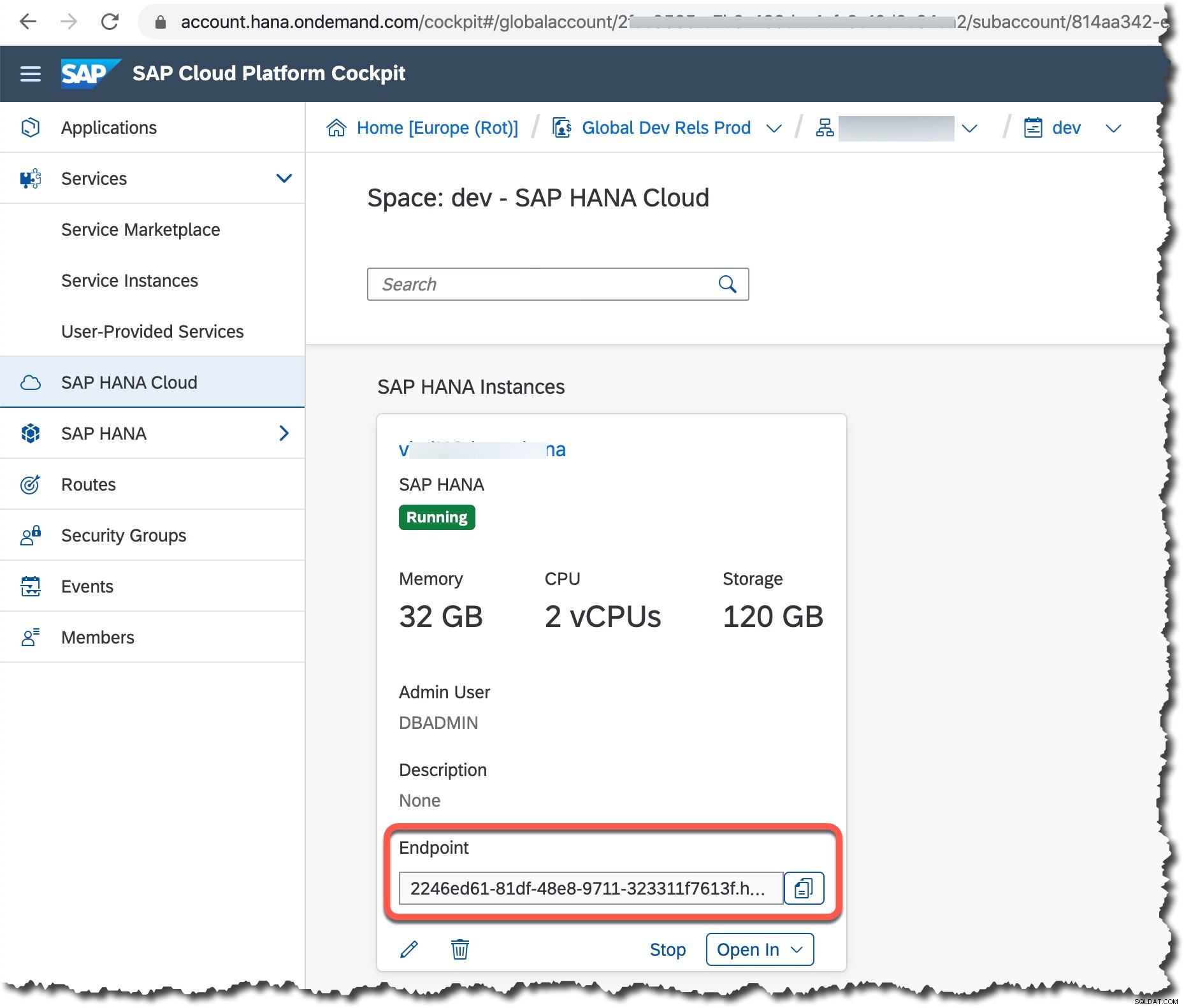Screen dimensions: 1184x1008
Task: Click the SAP logo
Action: 90,73
